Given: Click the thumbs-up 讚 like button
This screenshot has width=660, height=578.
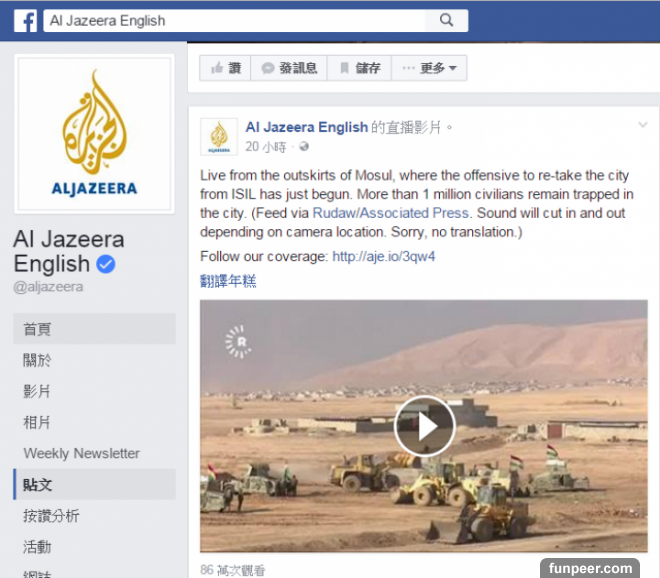Looking at the screenshot, I should pyautogui.click(x=225, y=68).
